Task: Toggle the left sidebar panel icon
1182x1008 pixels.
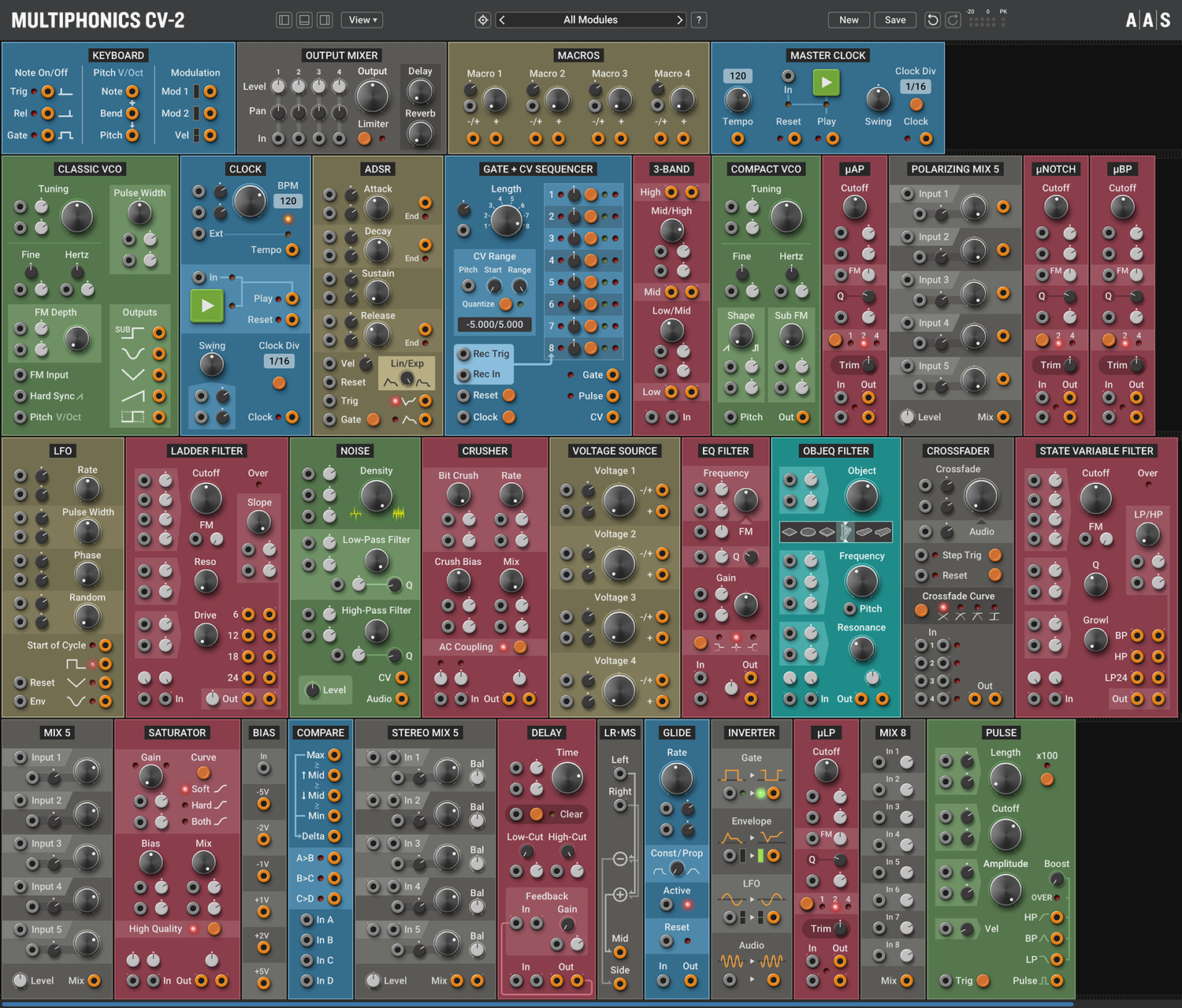Action: (284, 20)
